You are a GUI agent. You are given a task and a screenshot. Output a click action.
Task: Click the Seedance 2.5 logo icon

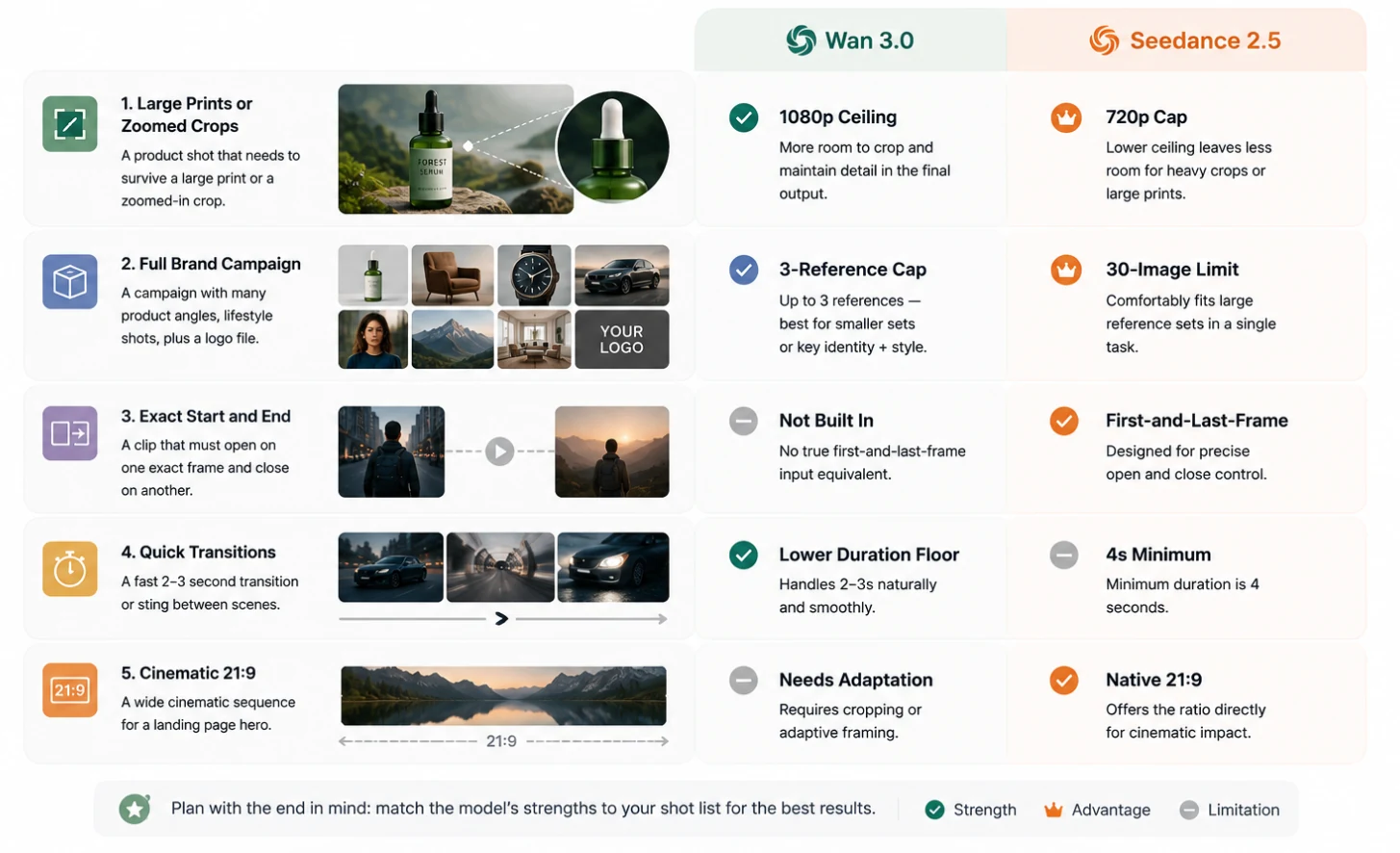(1104, 40)
